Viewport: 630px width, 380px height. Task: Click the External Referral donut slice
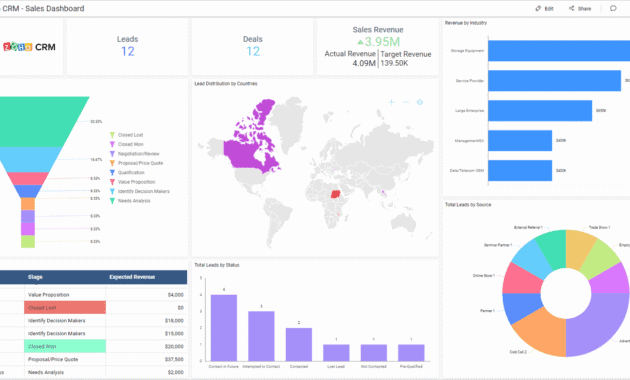pyautogui.click(x=553, y=249)
